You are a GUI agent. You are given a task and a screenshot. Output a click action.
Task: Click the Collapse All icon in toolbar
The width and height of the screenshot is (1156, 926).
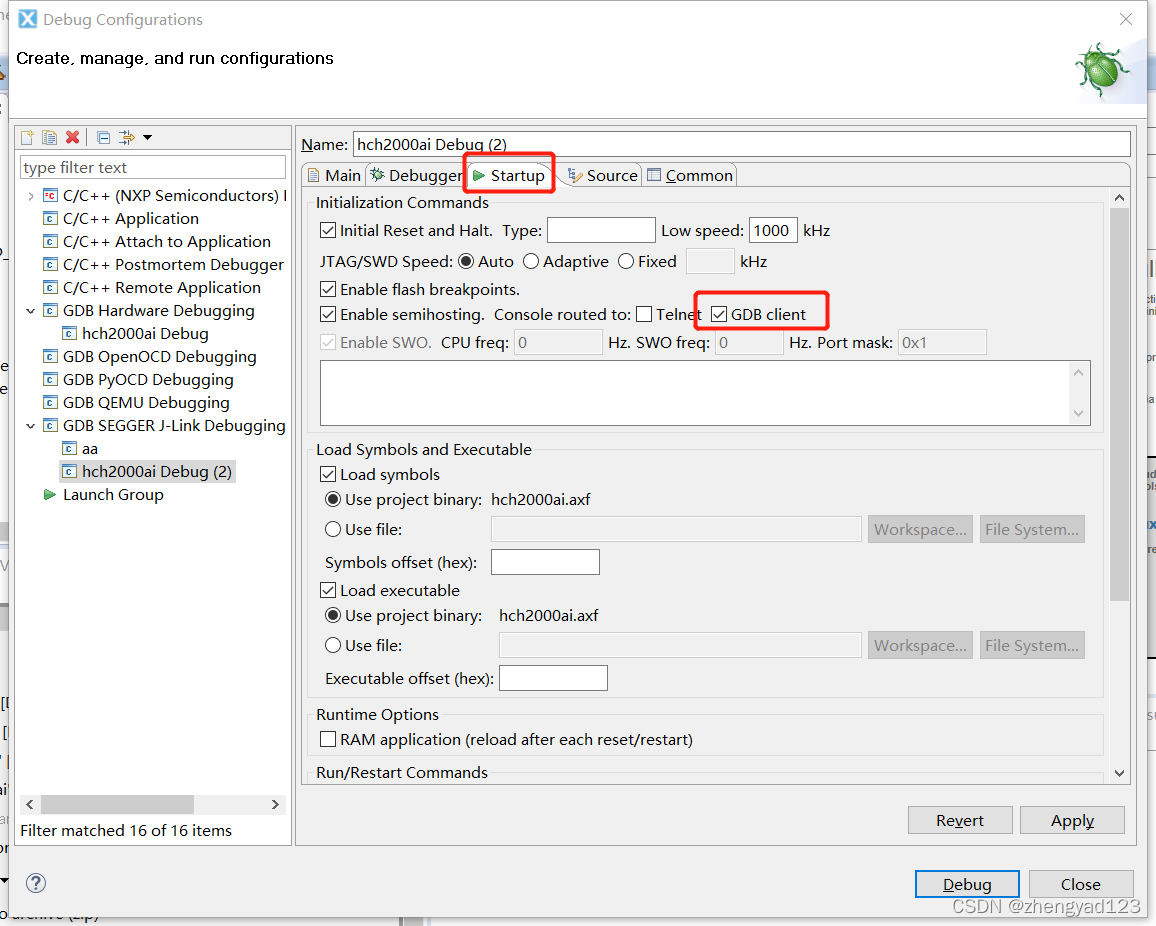[x=103, y=137]
